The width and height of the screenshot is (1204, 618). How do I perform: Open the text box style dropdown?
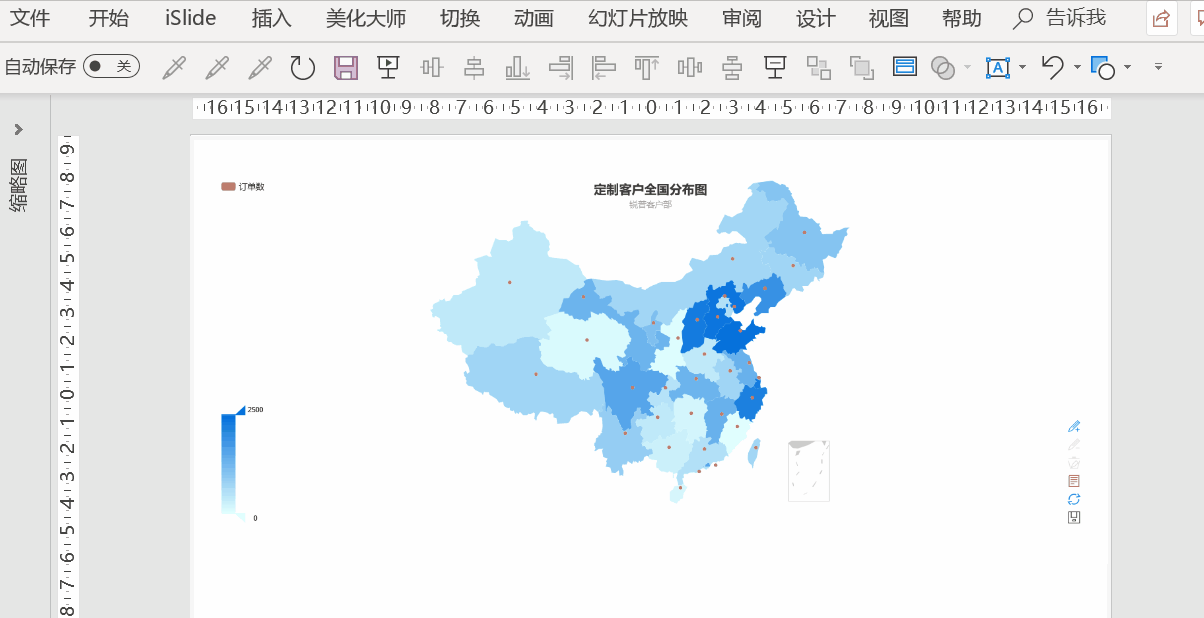(x=1022, y=67)
